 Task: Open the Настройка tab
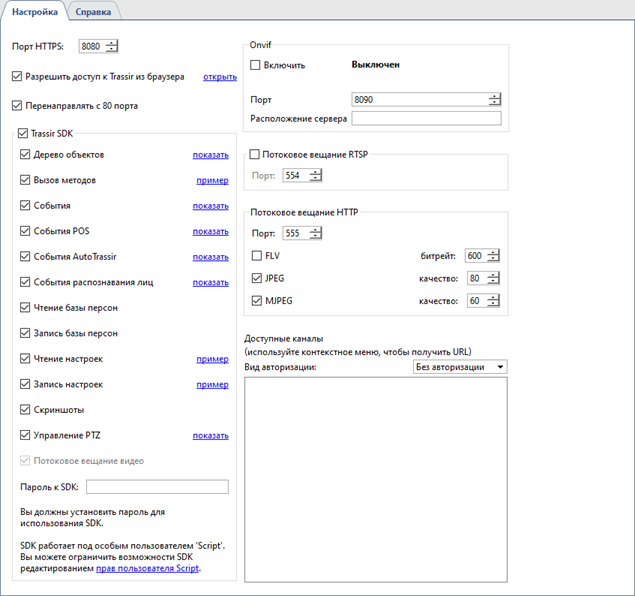point(35,11)
